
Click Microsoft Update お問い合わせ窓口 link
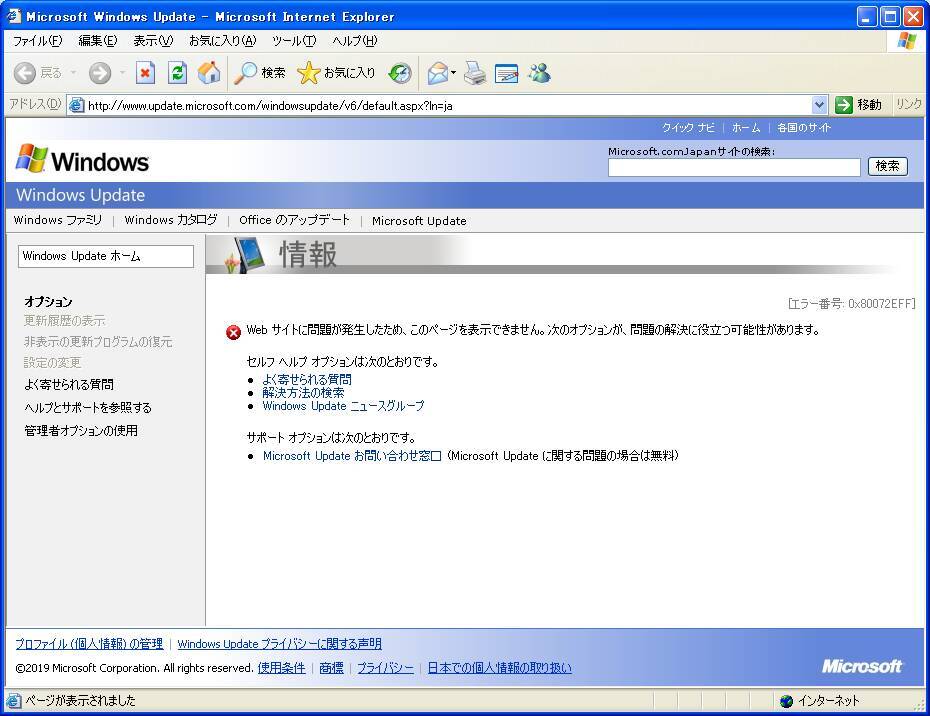point(352,456)
